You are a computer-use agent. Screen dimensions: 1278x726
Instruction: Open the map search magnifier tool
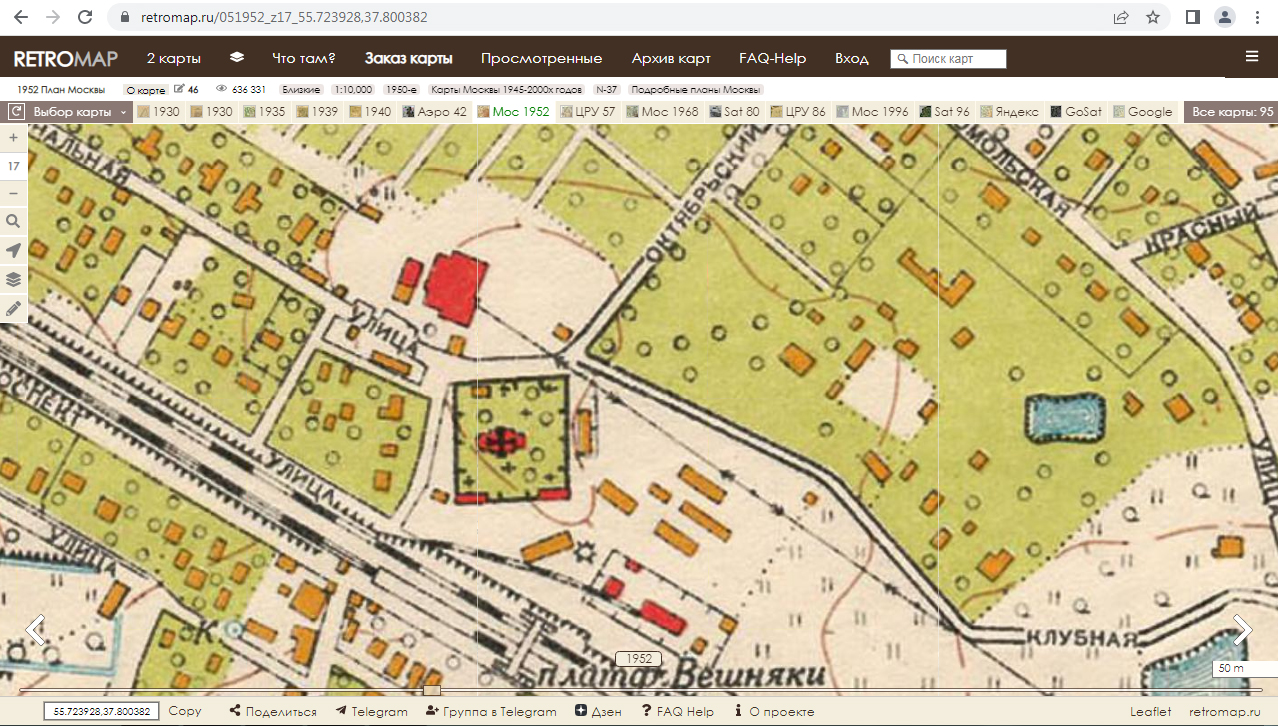[13, 221]
